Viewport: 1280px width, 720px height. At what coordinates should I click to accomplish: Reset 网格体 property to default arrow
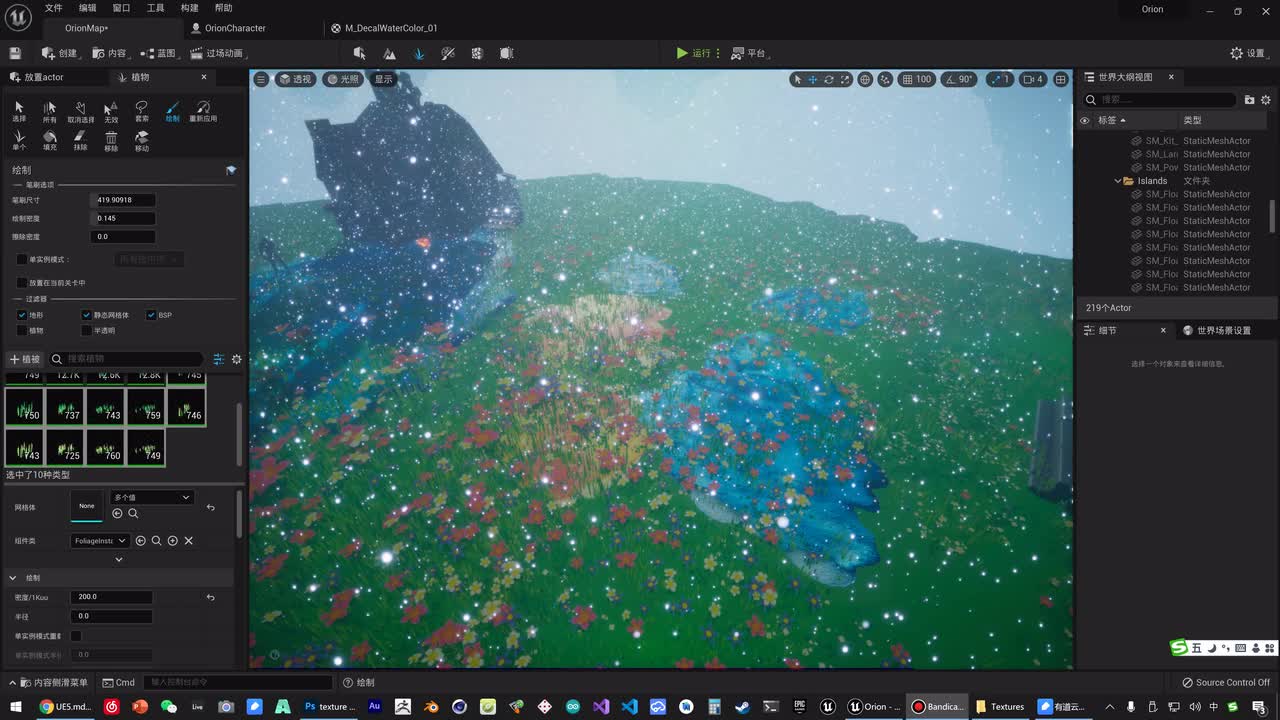tap(210, 508)
